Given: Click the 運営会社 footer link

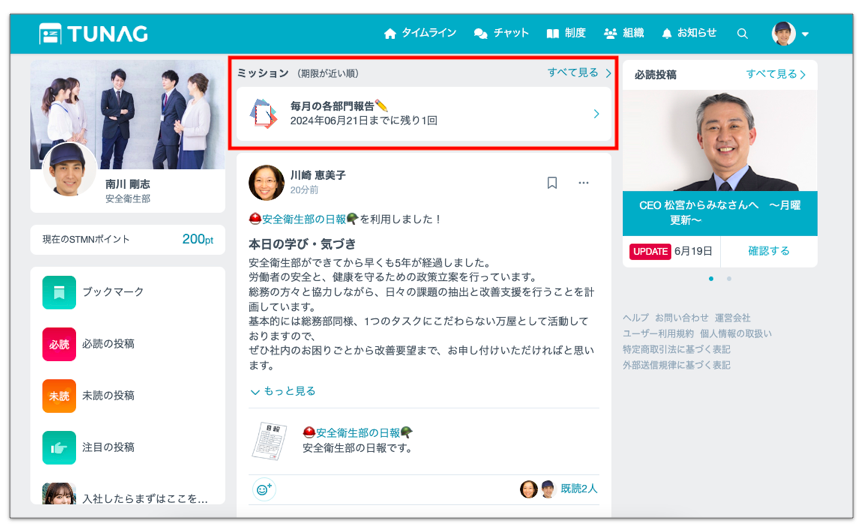Looking at the screenshot, I should [732, 318].
